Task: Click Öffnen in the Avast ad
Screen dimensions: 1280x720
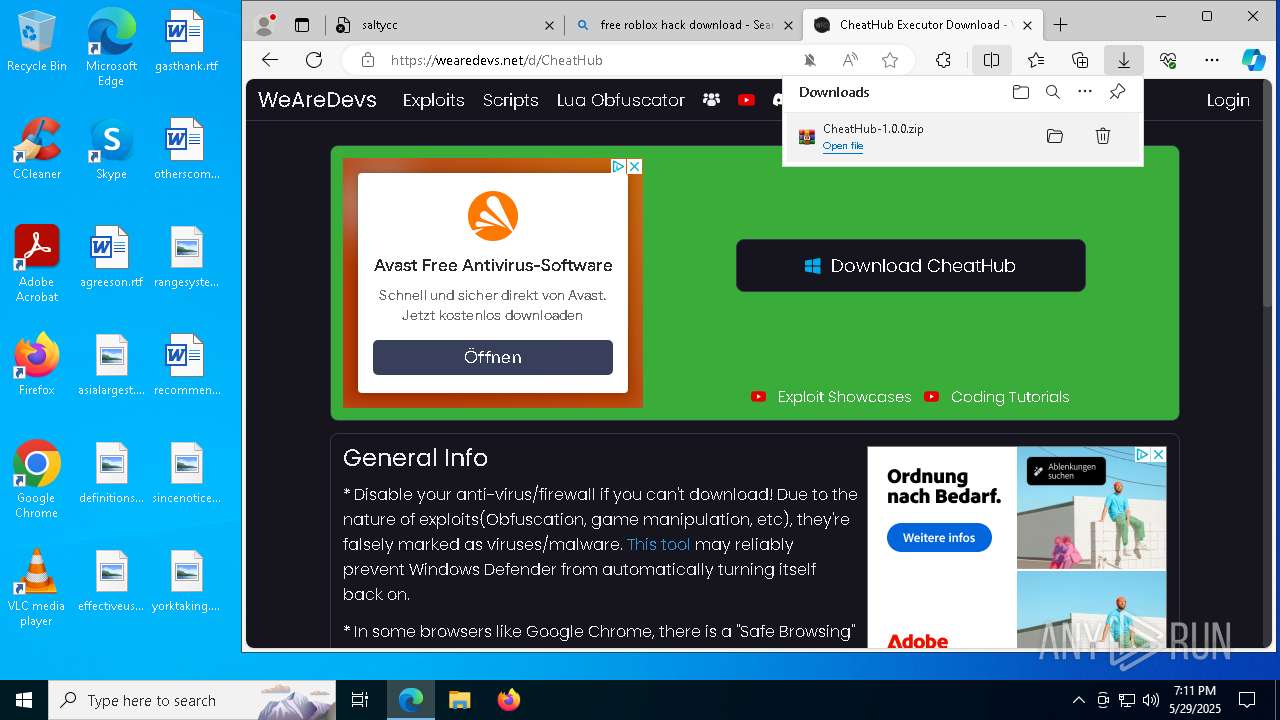Action: click(493, 357)
